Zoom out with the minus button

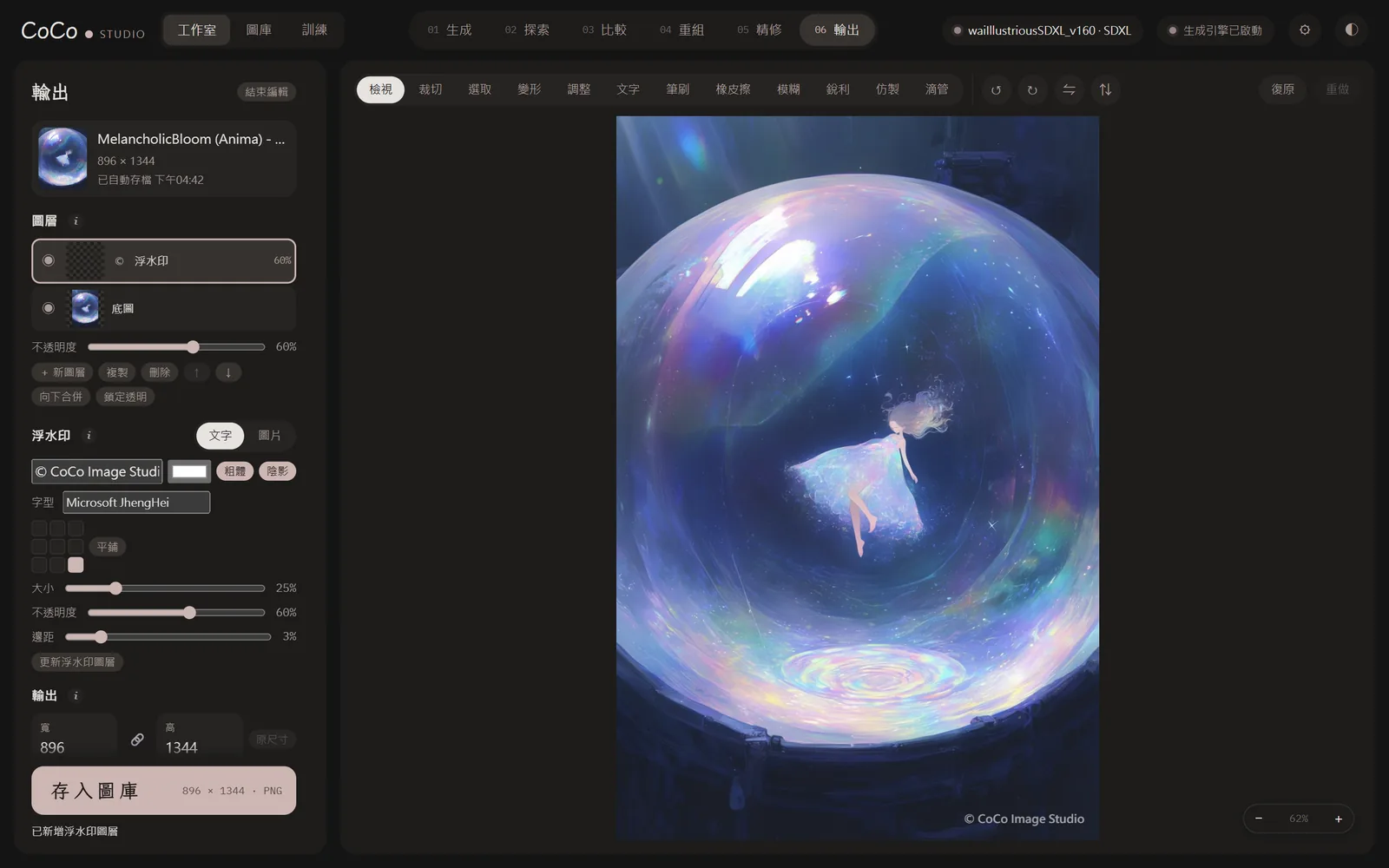coord(1259,819)
